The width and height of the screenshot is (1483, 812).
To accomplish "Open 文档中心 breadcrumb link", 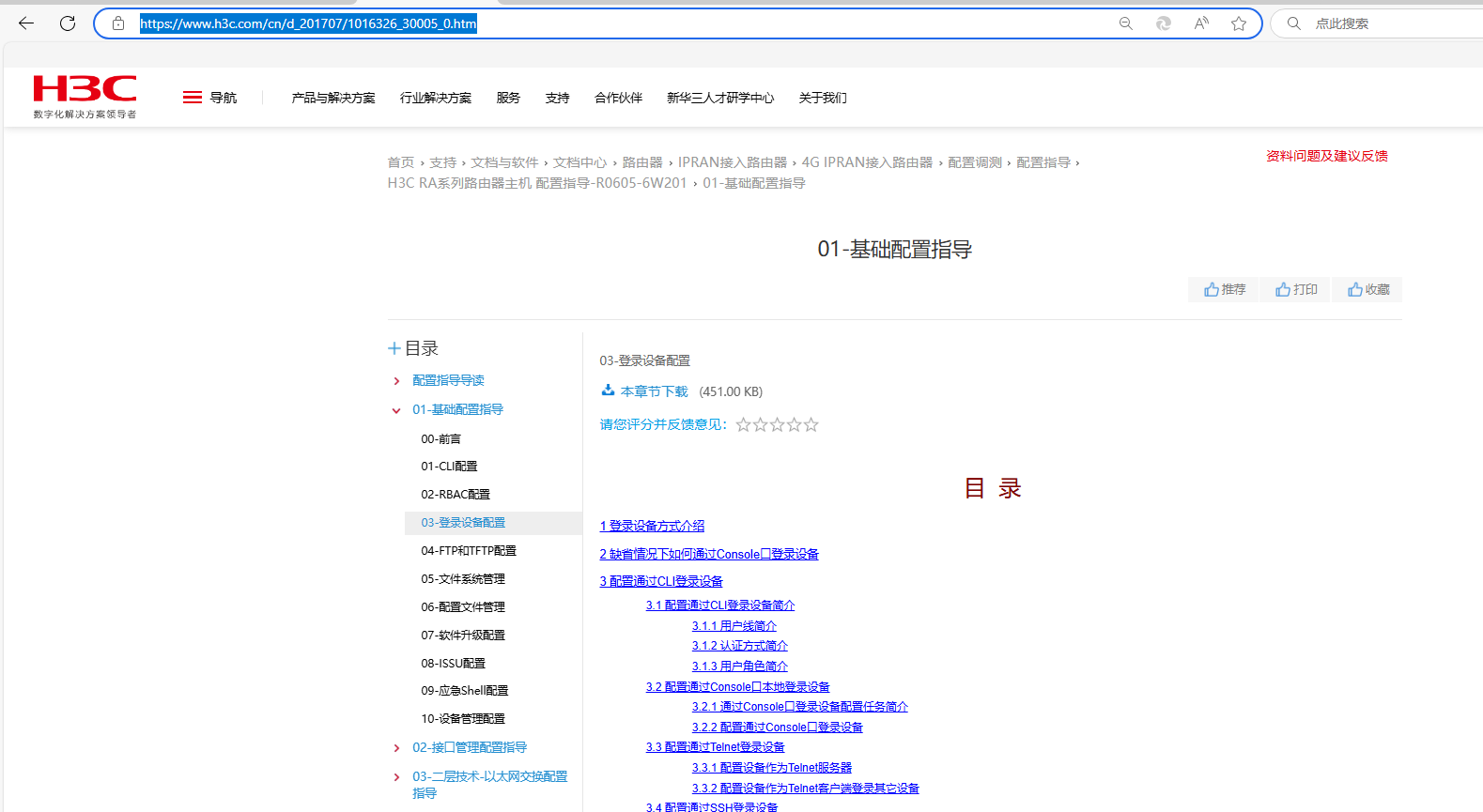I will pos(579,162).
